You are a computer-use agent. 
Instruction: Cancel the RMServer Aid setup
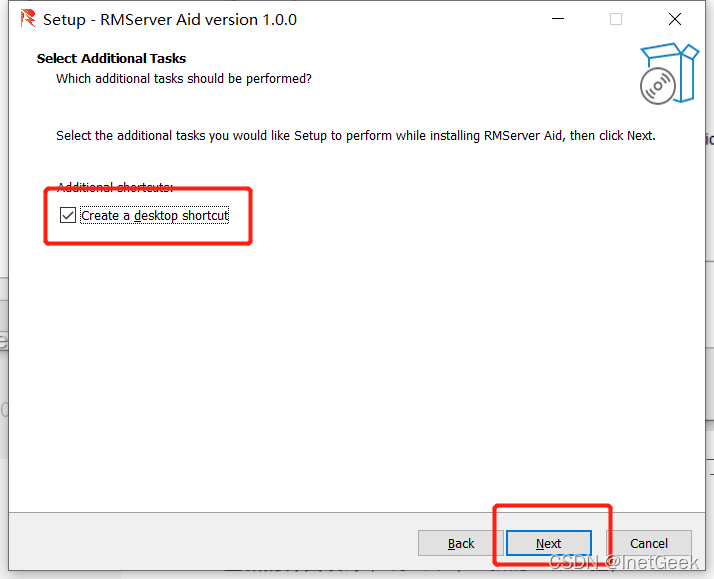[x=648, y=543]
